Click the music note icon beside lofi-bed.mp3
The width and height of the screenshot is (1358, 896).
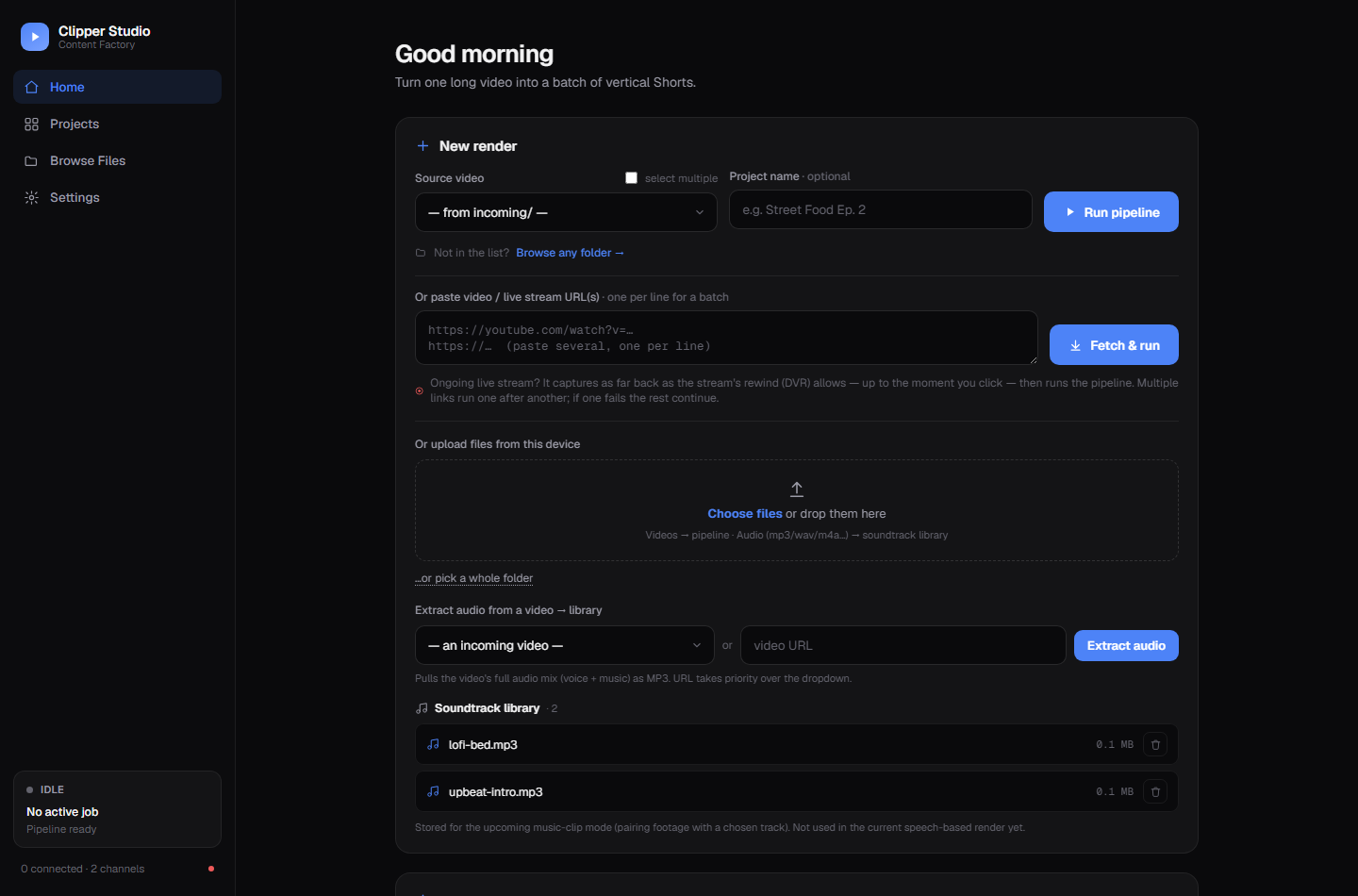point(434,744)
